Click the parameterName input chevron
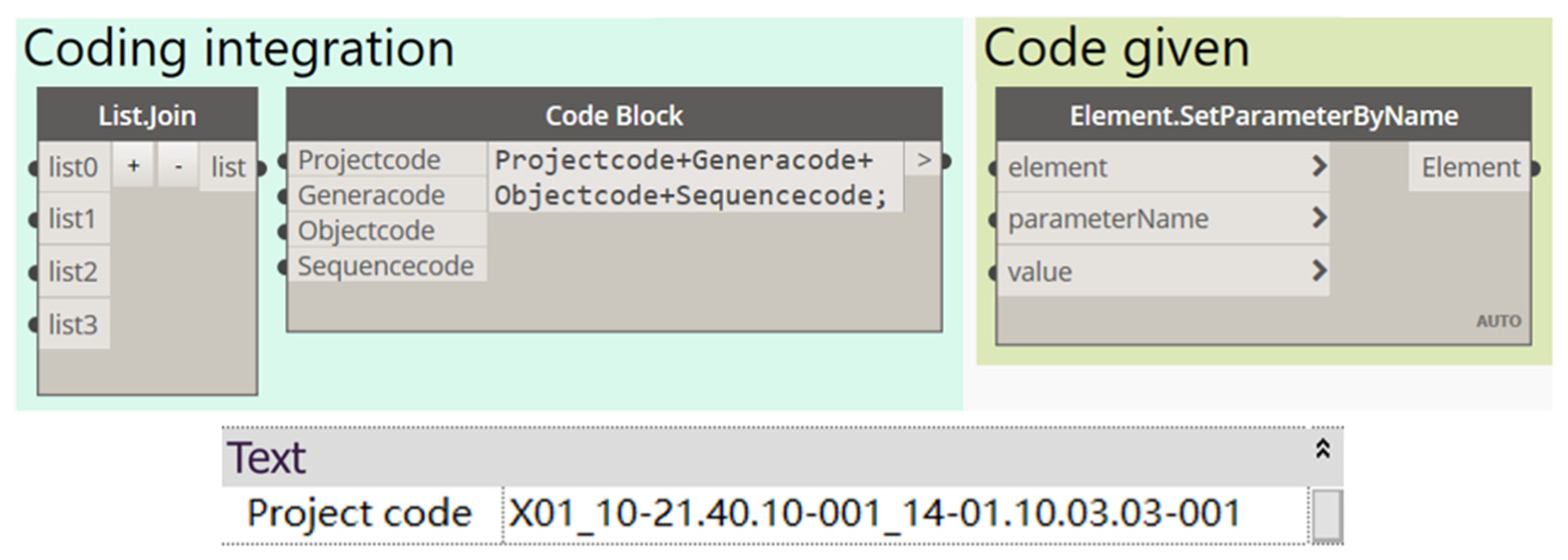The height and width of the screenshot is (560, 1568). tap(1318, 218)
